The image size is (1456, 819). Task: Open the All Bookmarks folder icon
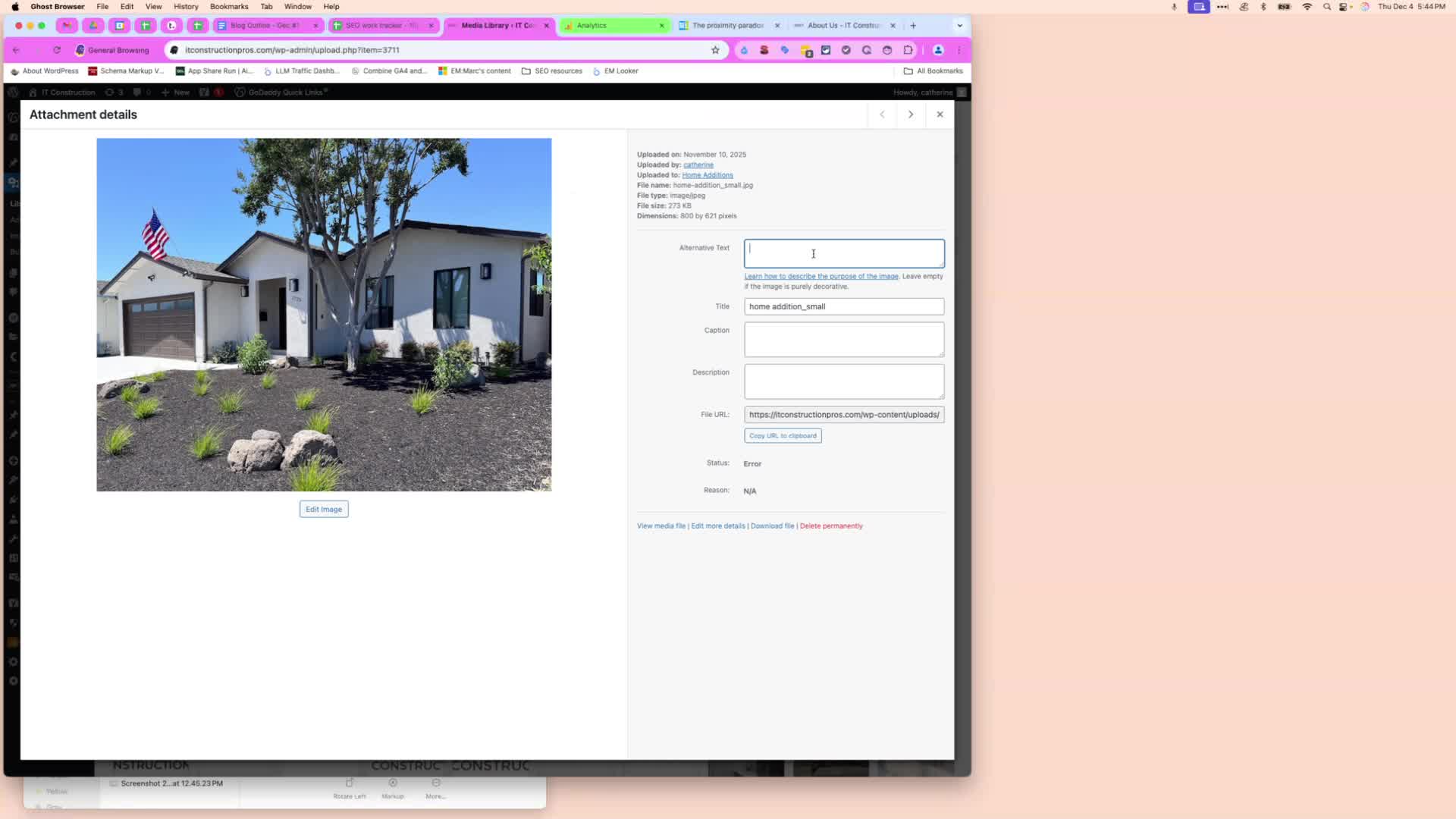tap(908, 71)
